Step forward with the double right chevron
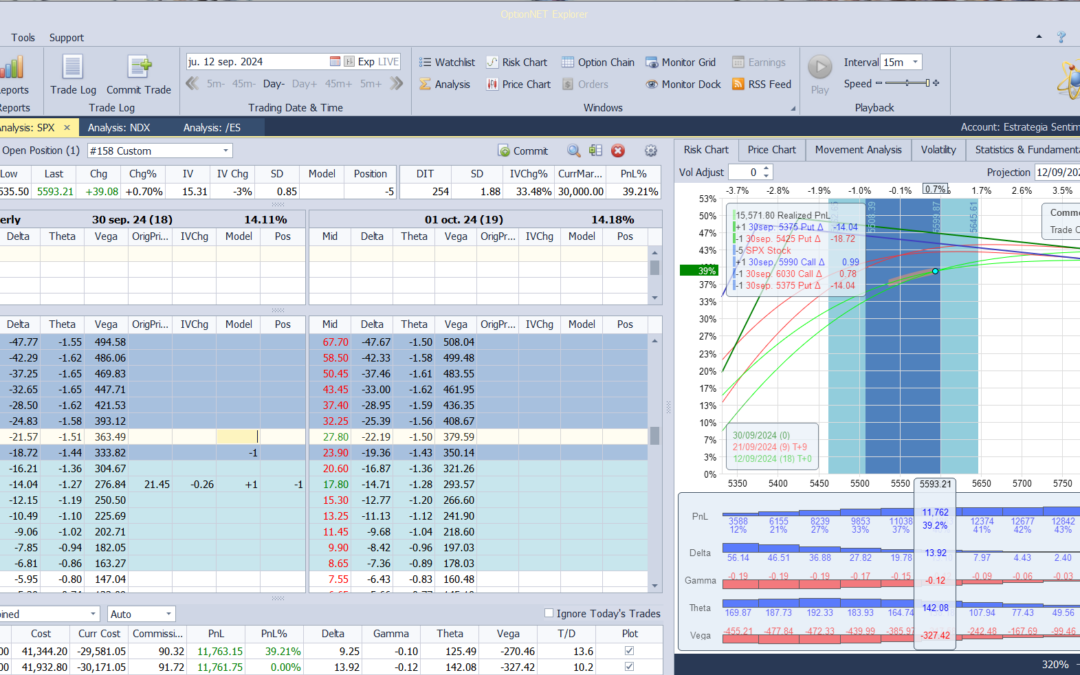The image size is (1080, 675). click(396, 83)
